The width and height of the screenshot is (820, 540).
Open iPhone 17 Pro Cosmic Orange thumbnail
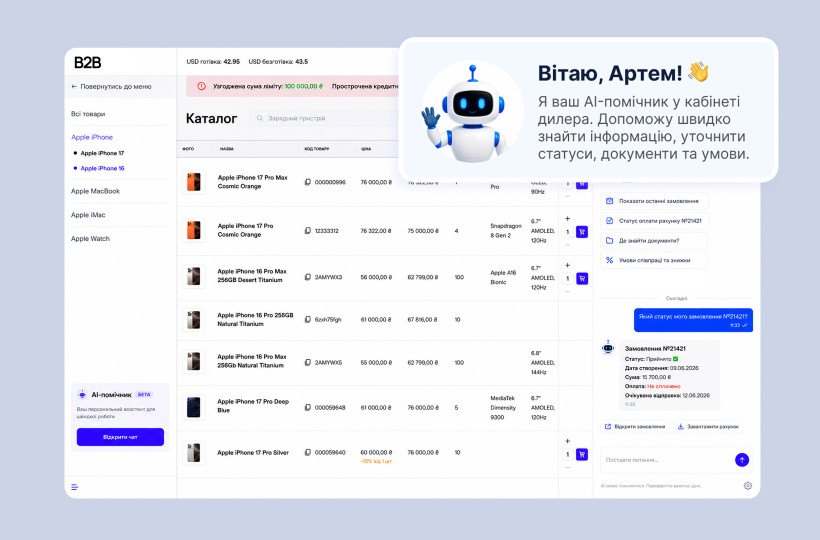tap(193, 231)
